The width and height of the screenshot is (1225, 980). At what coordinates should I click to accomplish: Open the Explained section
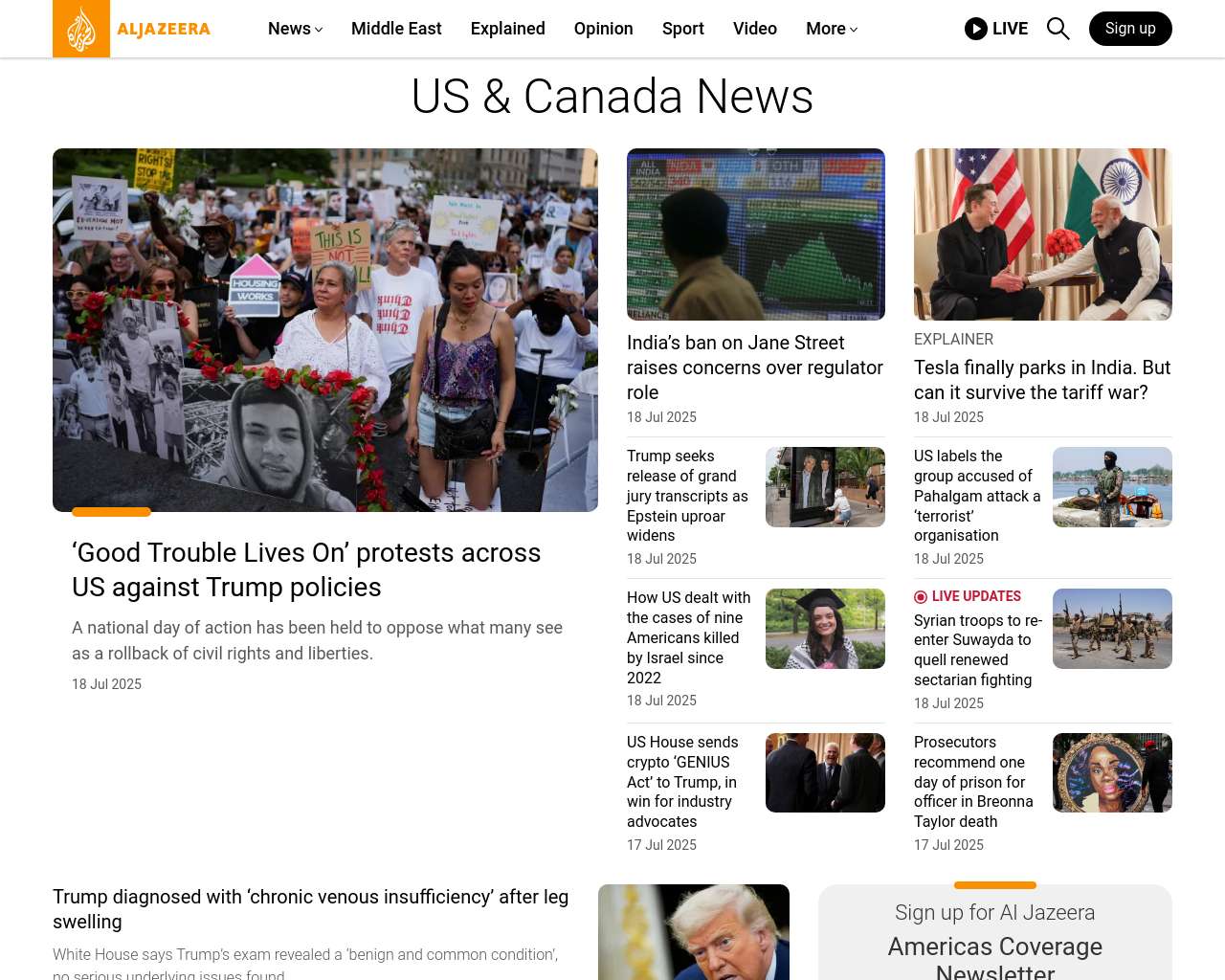coord(508,29)
